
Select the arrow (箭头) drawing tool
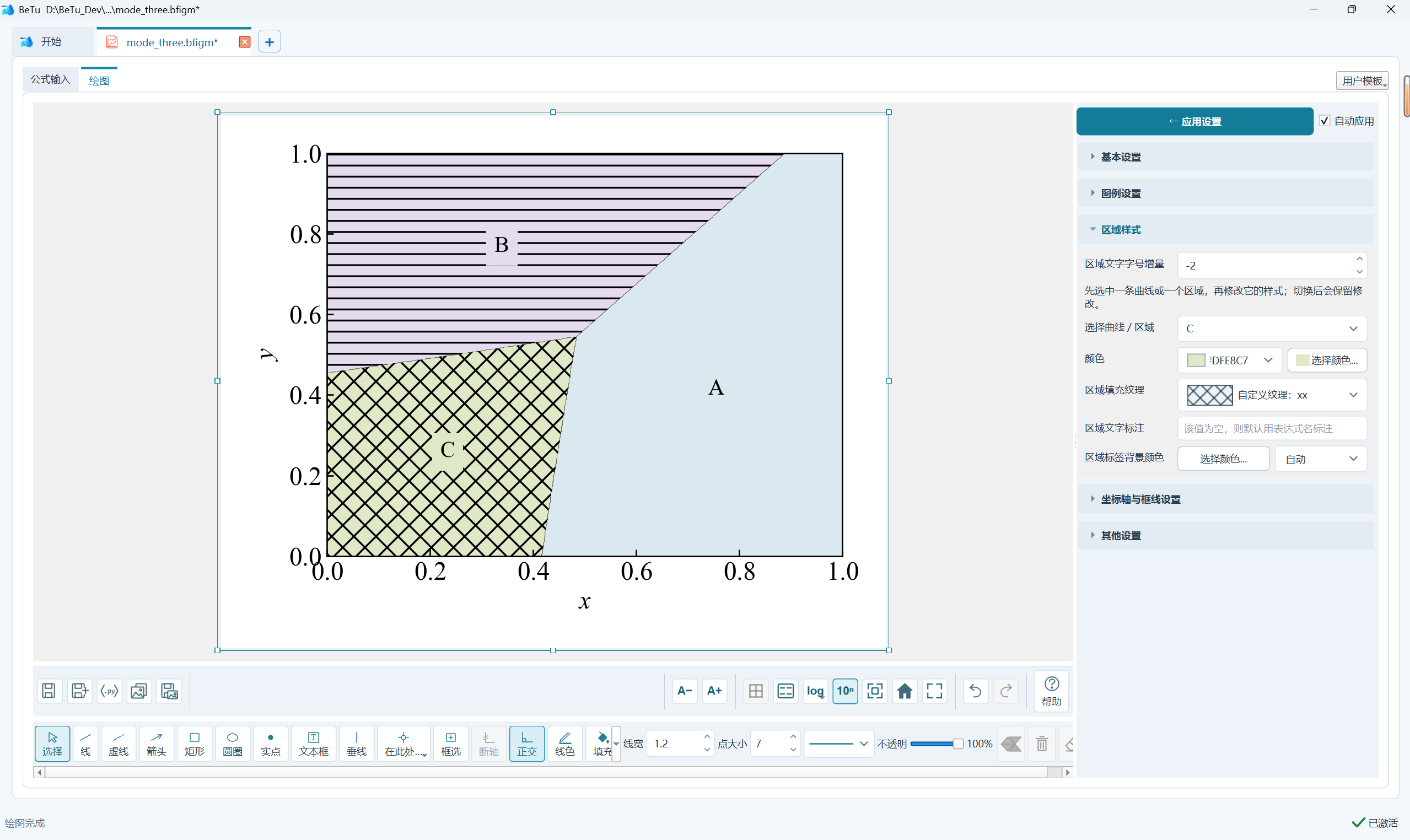click(x=156, y=743)
